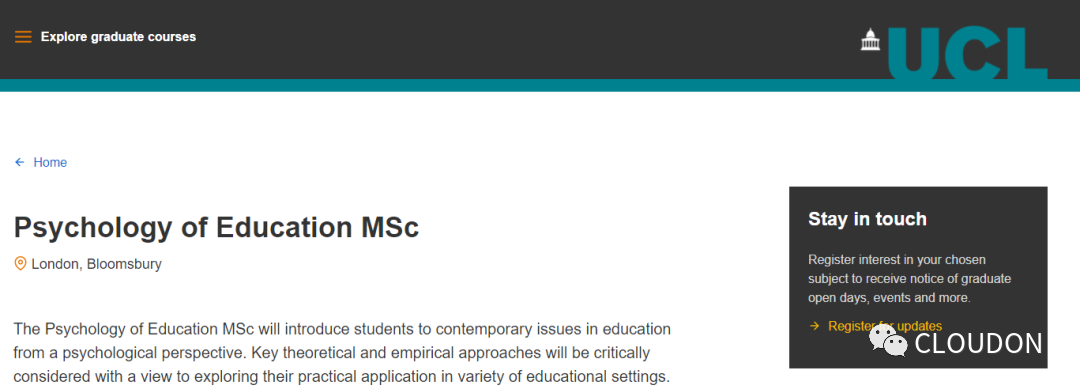Open the orange hamburger menu icon

[23, 37]
